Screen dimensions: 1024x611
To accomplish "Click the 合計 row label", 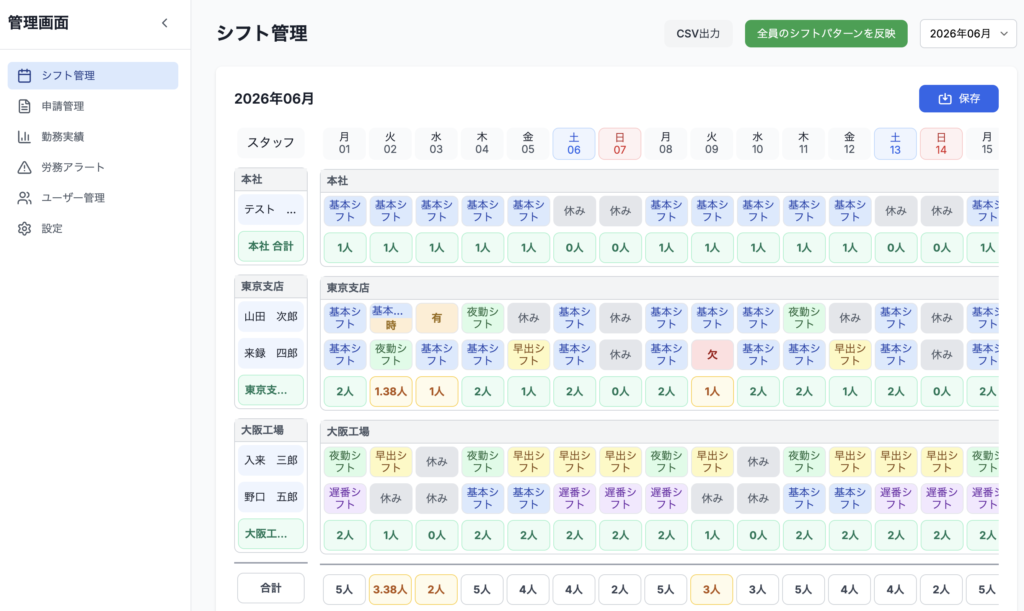I will [270, 588].
